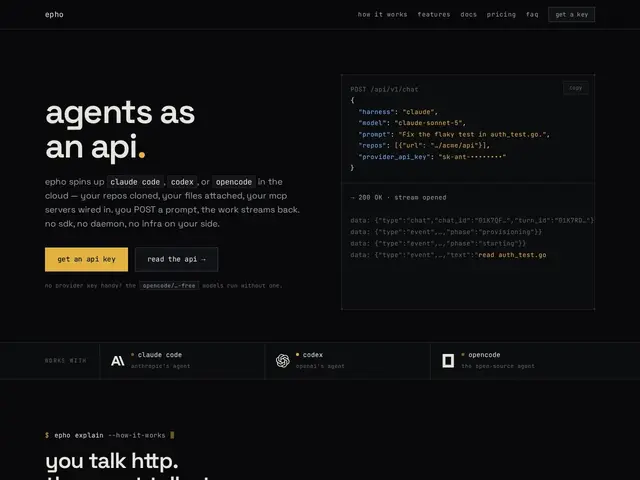The height and width of the screenshot is (480, 640).
Task: Click the 'claude code' inline code chip
Action: (x=135, y=182)
